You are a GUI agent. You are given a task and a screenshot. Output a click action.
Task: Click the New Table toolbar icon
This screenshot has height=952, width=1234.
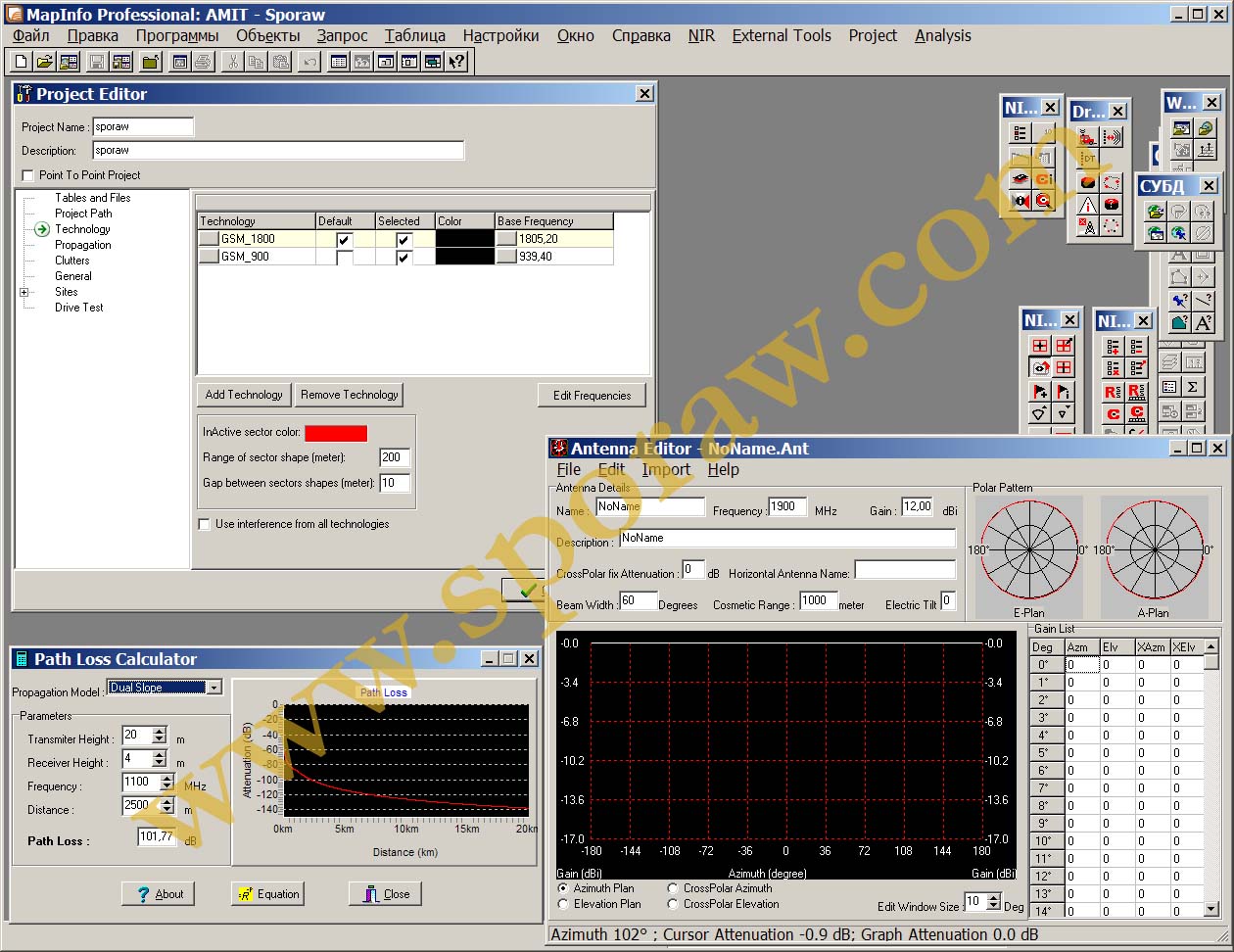[21, 62]
